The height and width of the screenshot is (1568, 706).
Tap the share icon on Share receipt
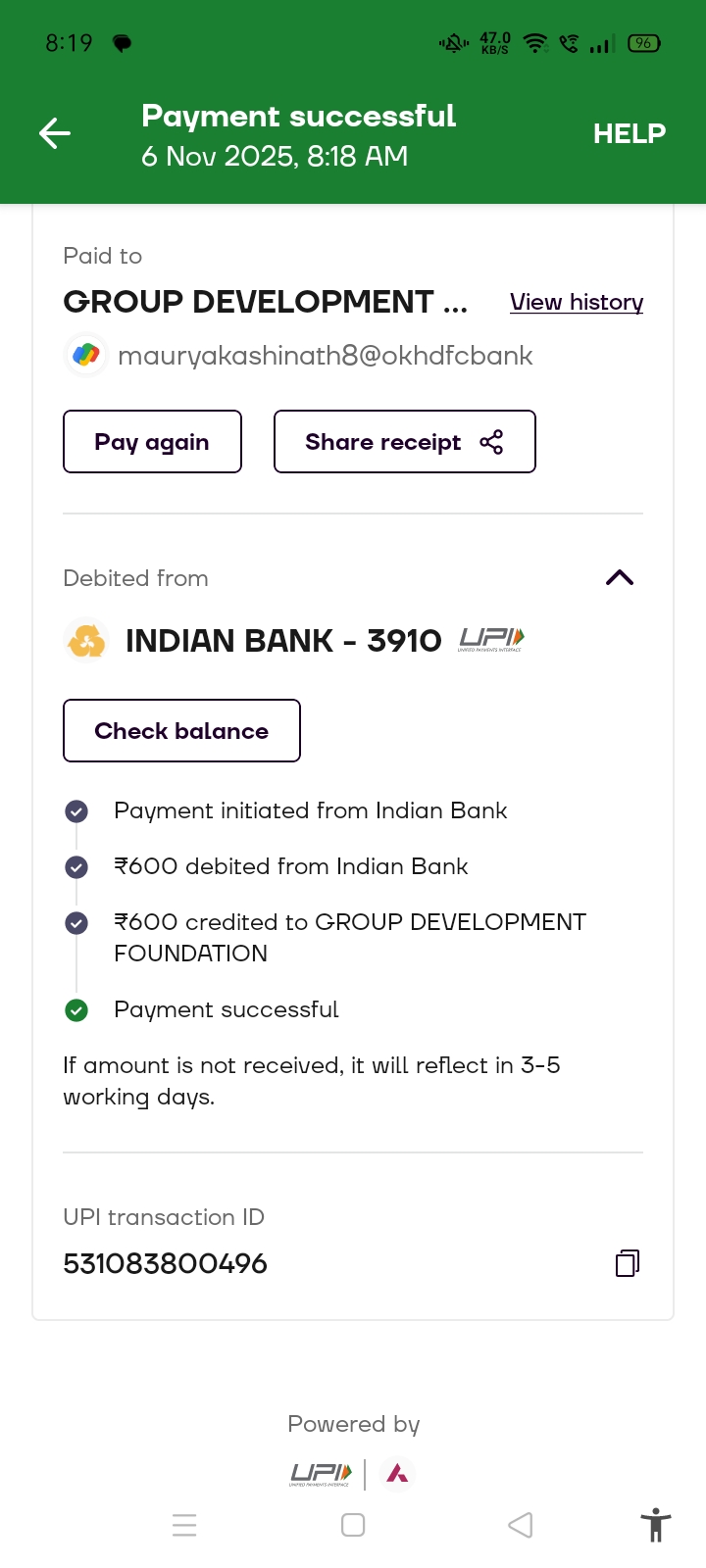(x=491, y=442)
